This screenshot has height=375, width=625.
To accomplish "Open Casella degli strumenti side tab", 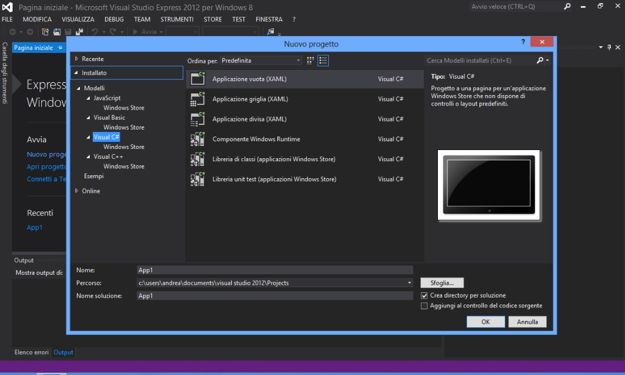I will point(5,73).
